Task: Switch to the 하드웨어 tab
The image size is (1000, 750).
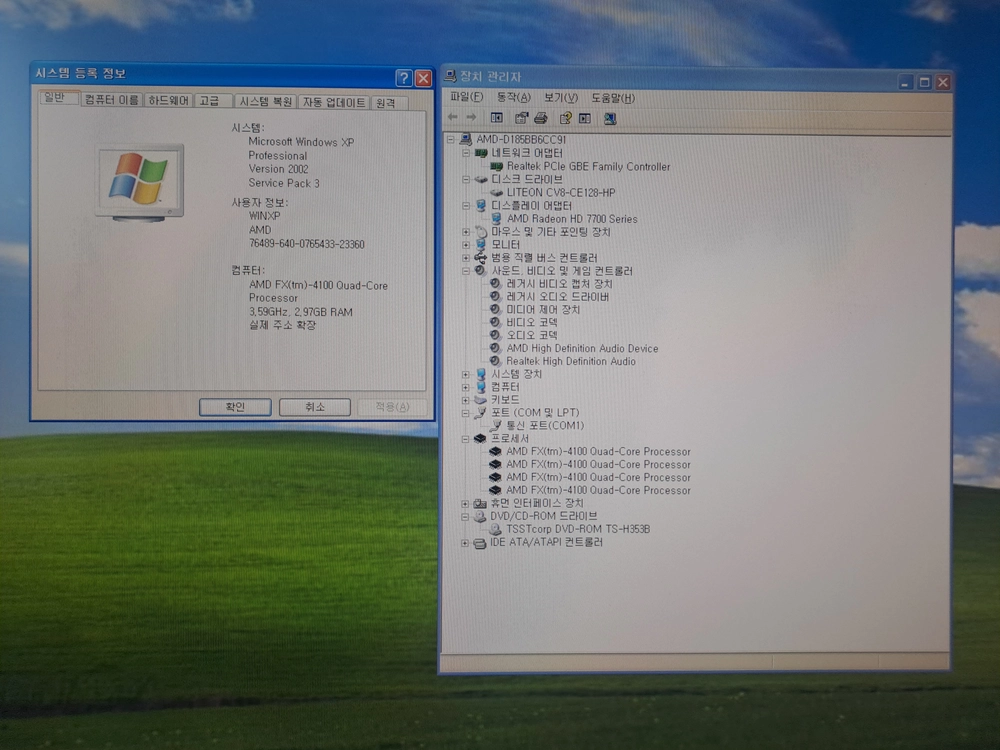Action: pos(168,101)
